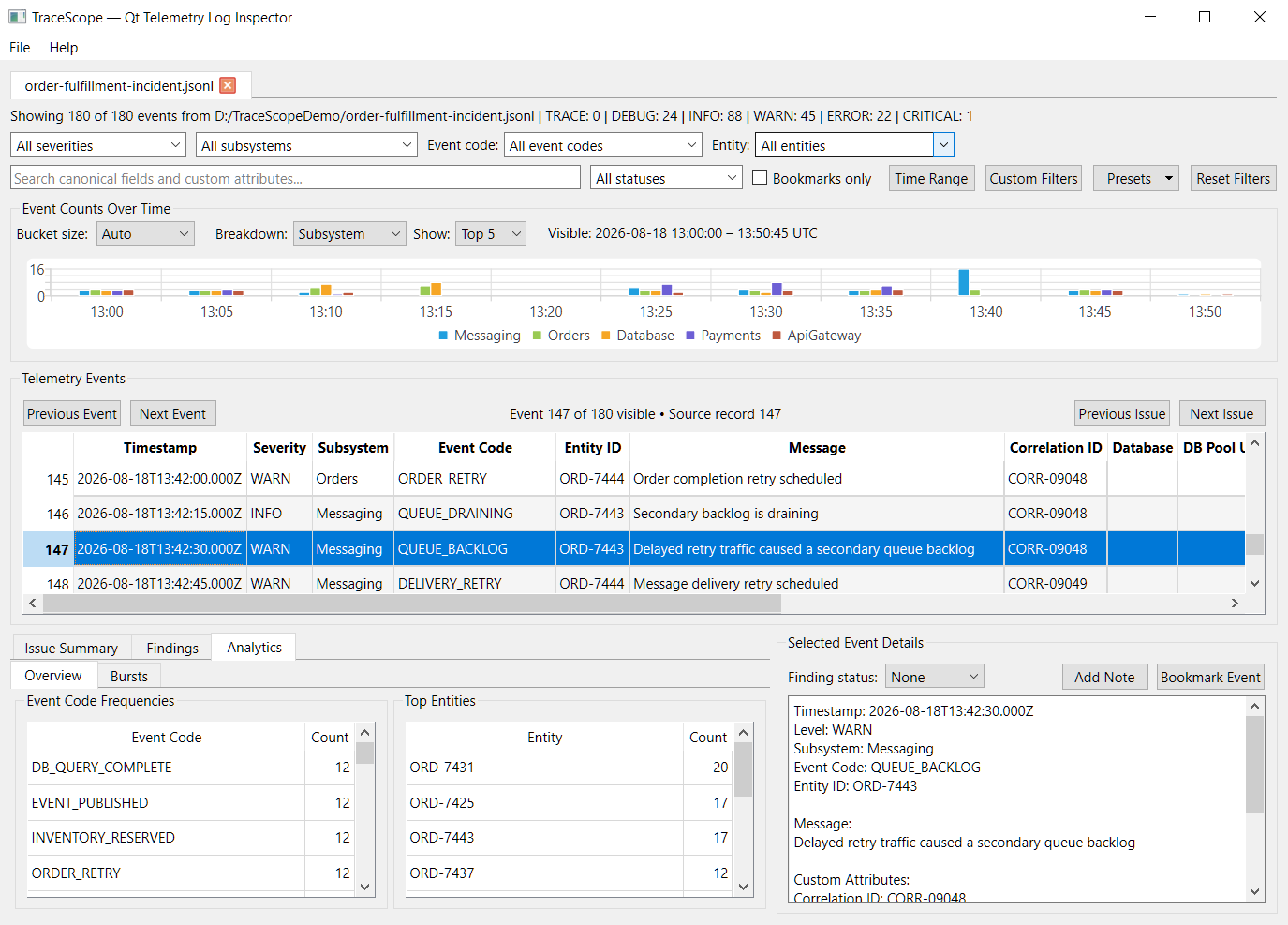
Task: Click the QUEUE_BACKLOG cell in row 147
Action: coord(475,548)
